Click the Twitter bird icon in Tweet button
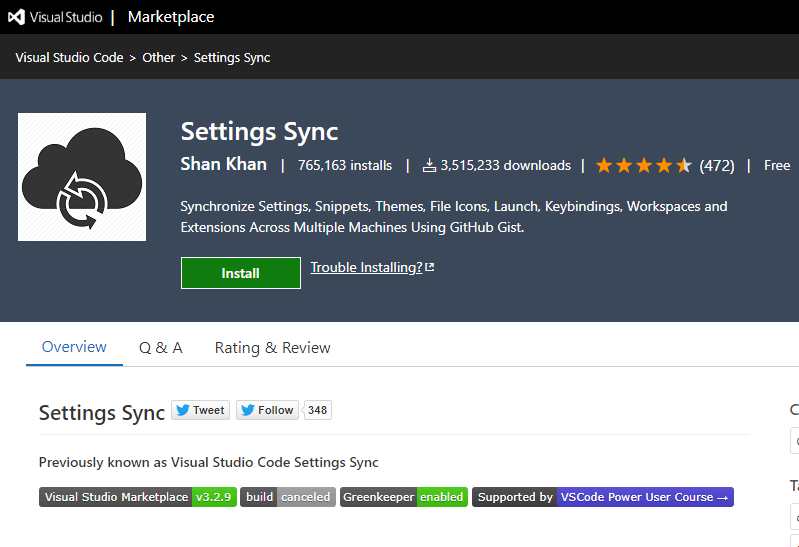This screenshot has width=799, height=547. pos(183,410)
